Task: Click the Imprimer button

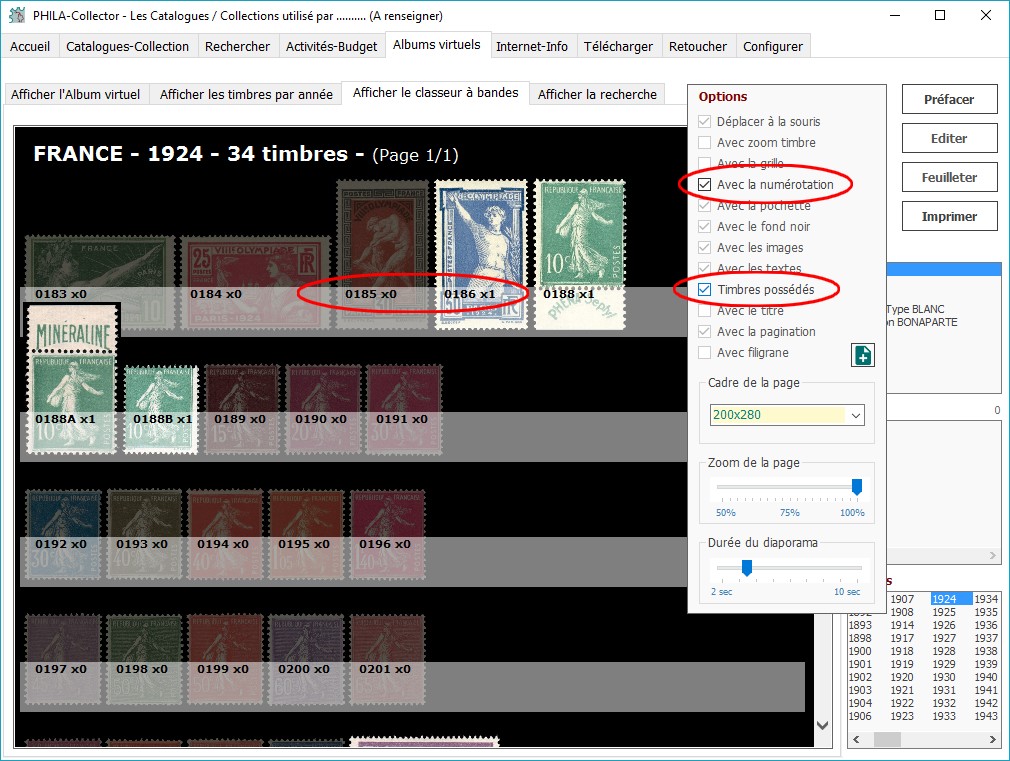Action: tap(949, 216)
